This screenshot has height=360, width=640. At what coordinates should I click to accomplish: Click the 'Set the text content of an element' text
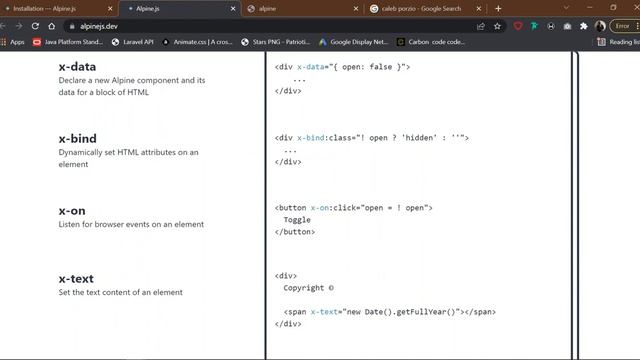coord(120,292)
